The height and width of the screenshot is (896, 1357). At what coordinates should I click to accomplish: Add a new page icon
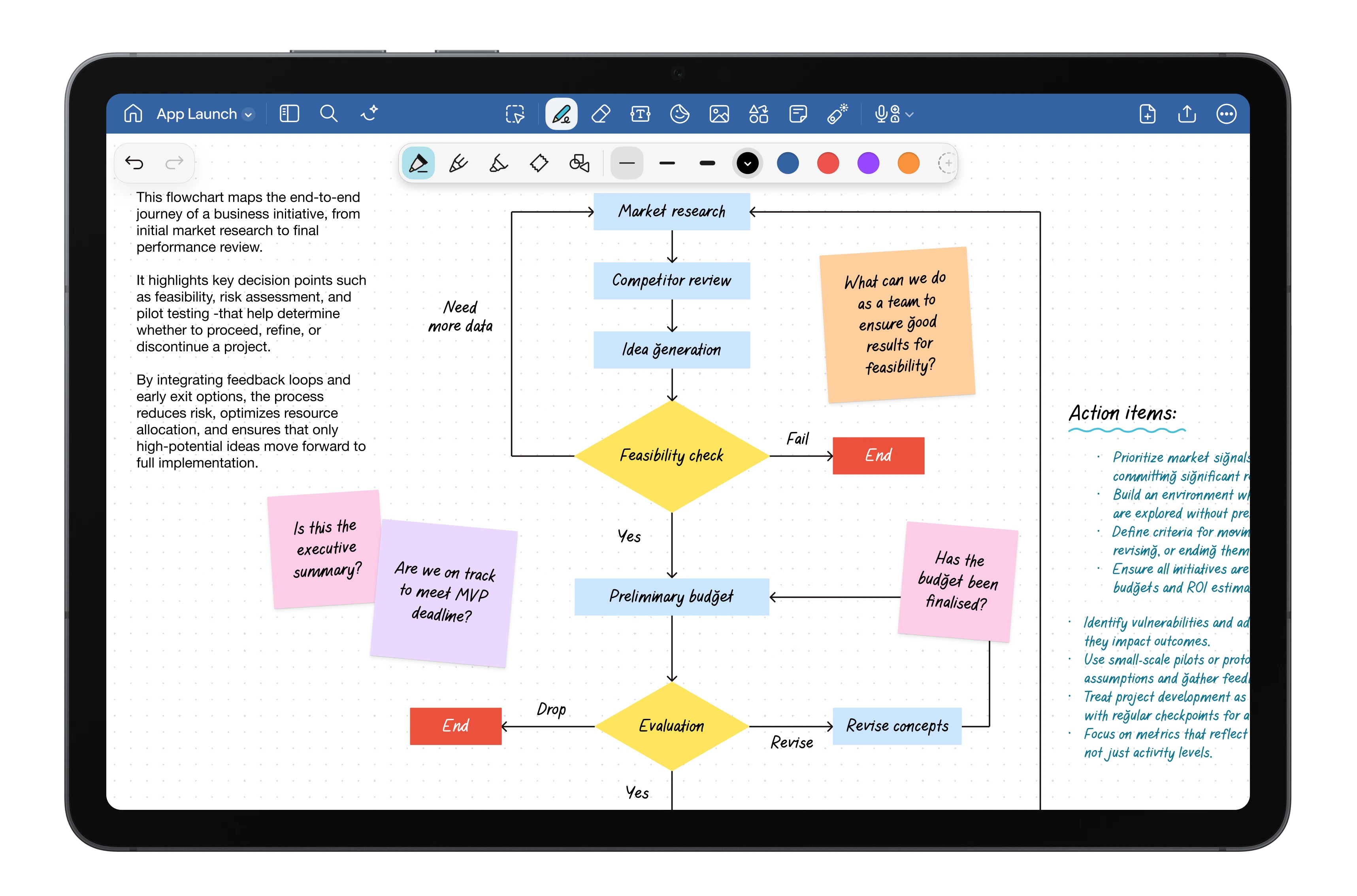tap(1147, 114)
